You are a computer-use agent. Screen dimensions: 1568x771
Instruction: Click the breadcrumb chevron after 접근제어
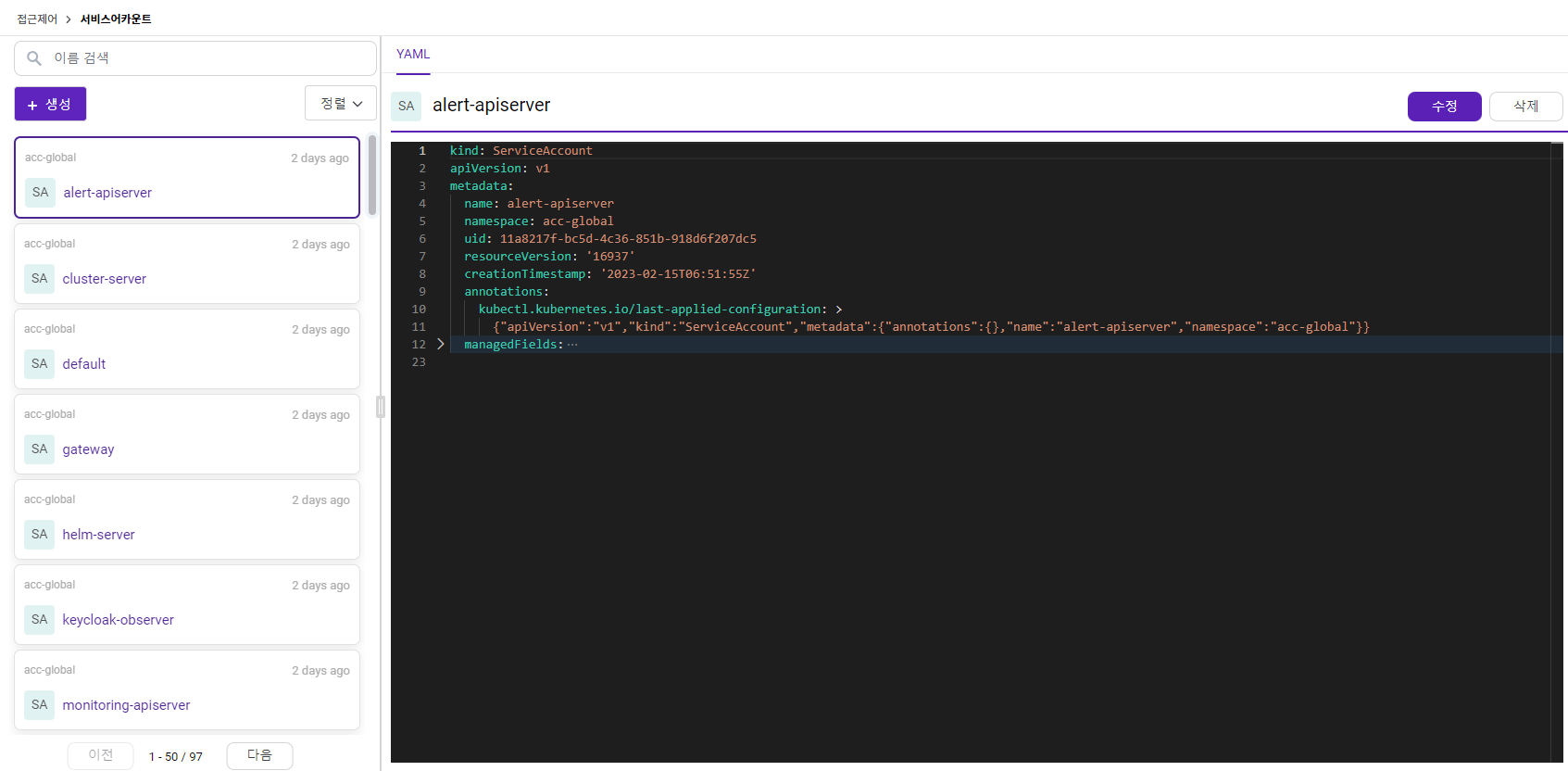pyautogui.click(x=69, y=19)
